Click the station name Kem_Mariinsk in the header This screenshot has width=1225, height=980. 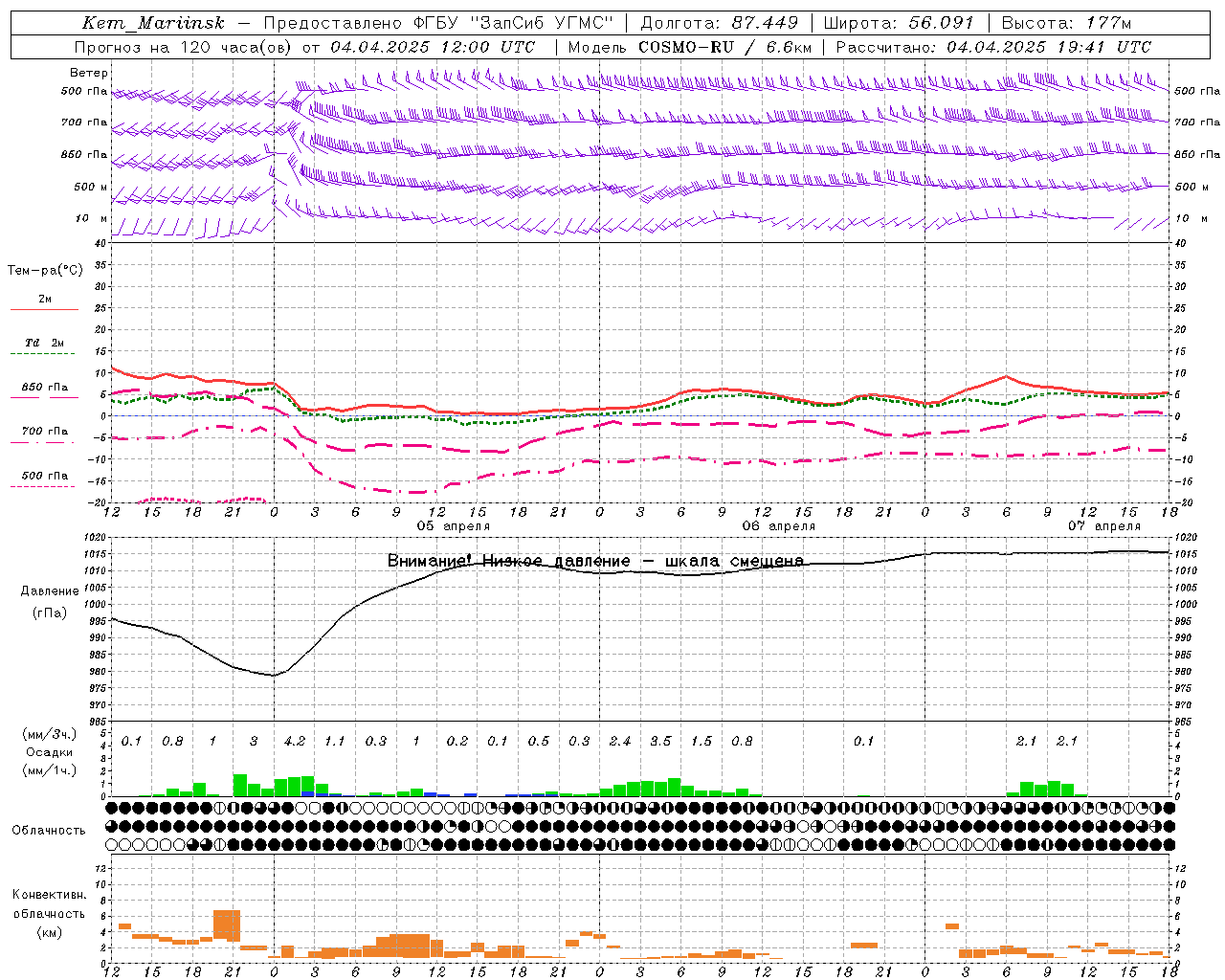click(x=154, y=23)
